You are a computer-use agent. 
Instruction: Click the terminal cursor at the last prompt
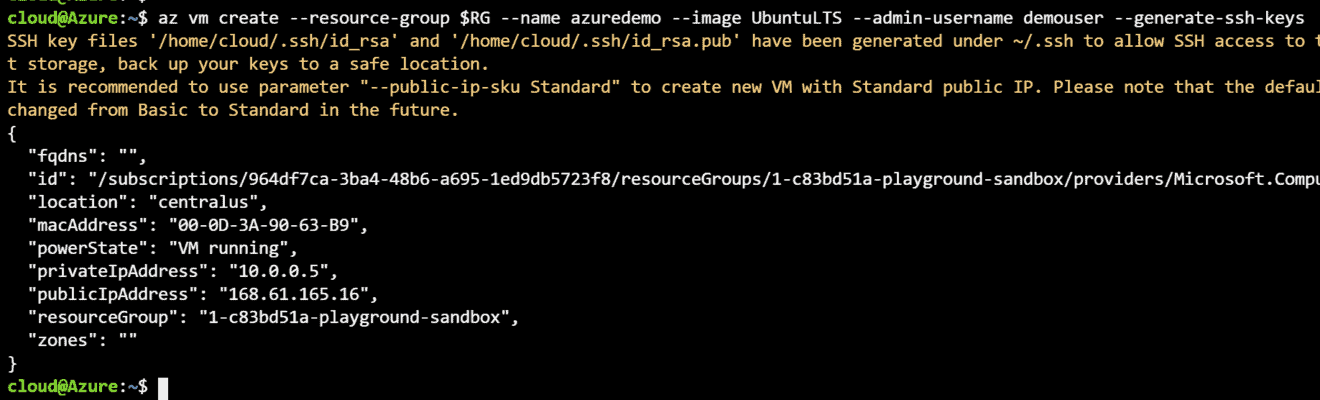(x=163, y=386)
